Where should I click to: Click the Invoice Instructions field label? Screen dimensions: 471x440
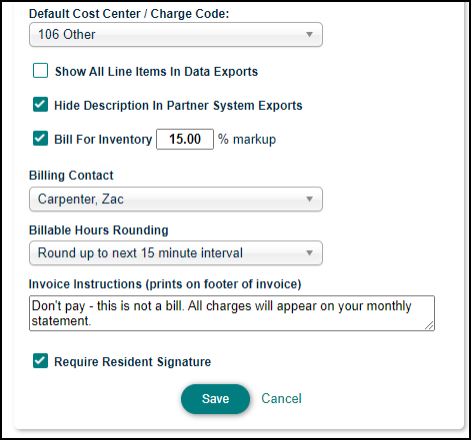[x=165, y=284]
